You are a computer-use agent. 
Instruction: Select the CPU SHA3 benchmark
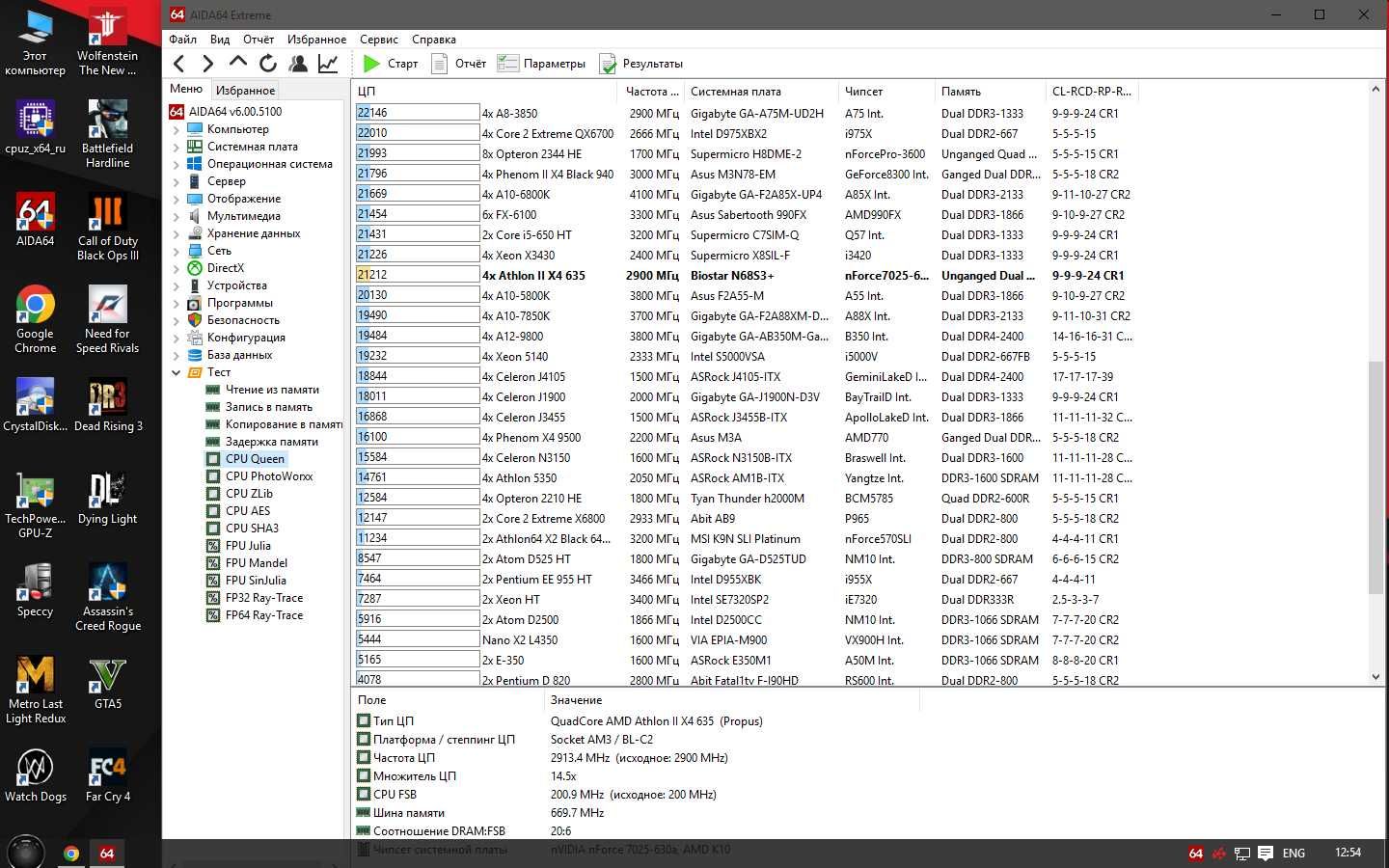tap(252, 529)
